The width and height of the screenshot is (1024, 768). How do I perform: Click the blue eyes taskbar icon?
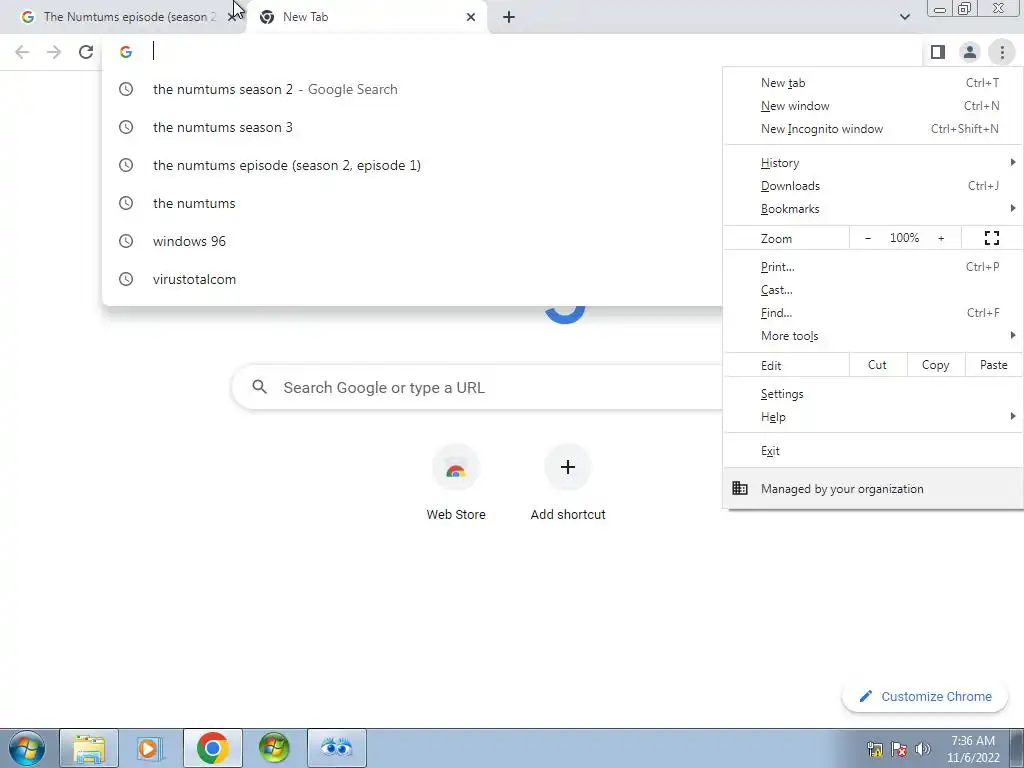click(x=336, y=748)
